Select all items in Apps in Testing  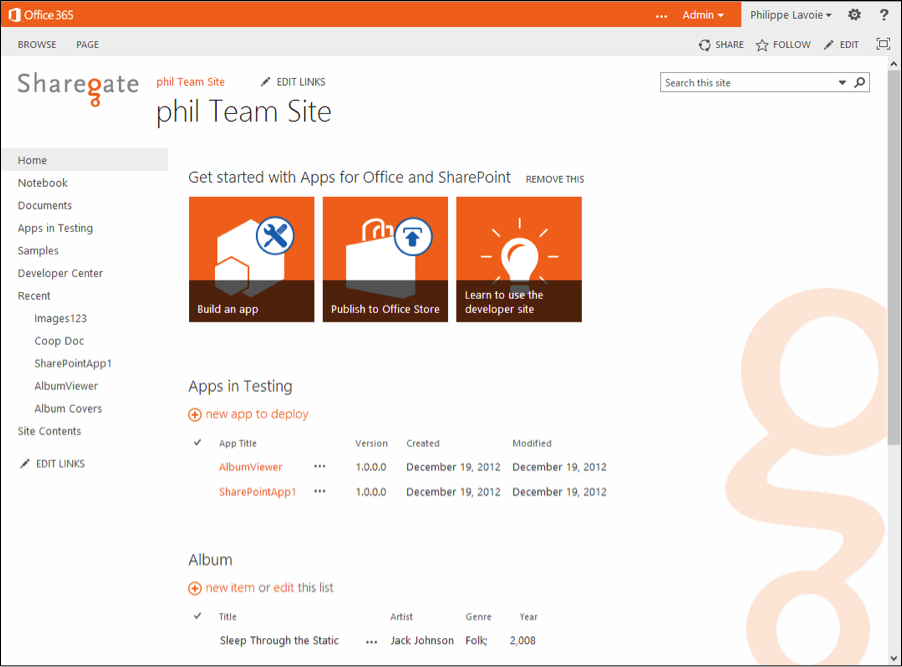pyautogui.click(x=197, y=443)
